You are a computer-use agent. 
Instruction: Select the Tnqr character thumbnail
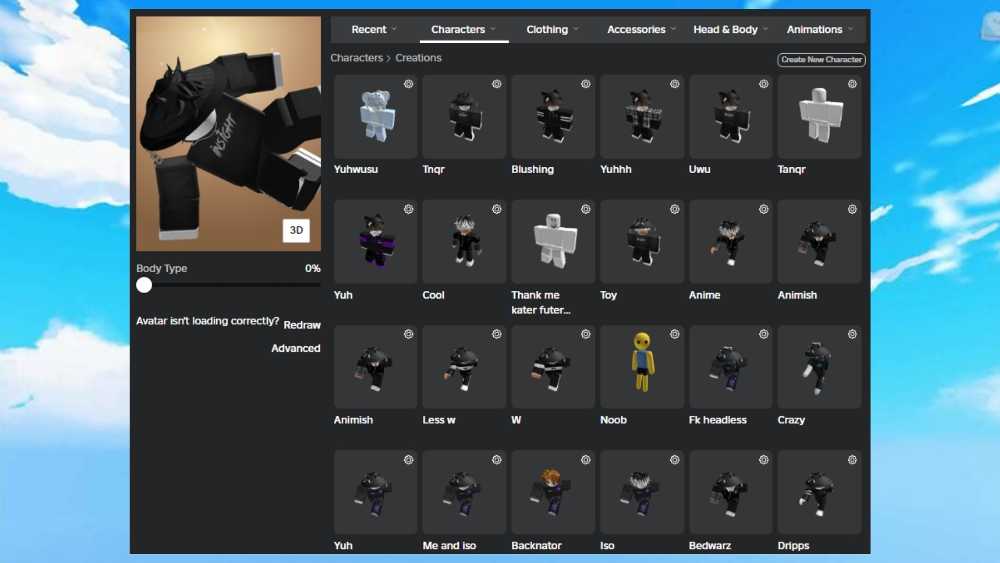coord(464,116)
